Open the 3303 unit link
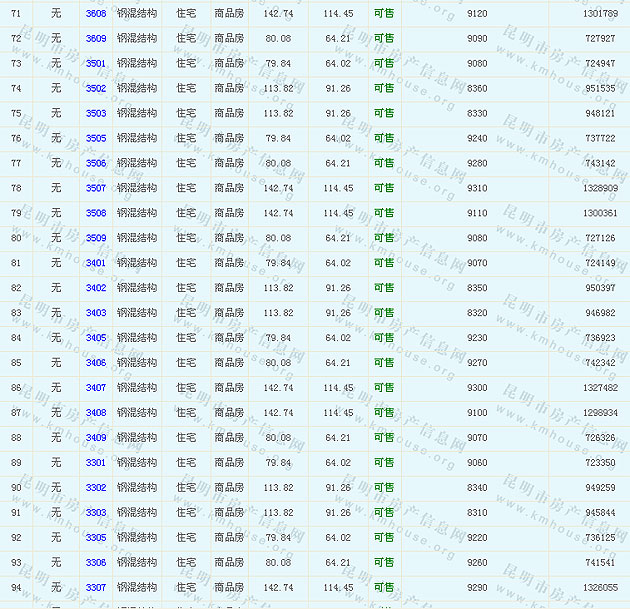Image resolution: width=630 pixels, height=609 pixels. pyautogui.click(x=96, y=513)
